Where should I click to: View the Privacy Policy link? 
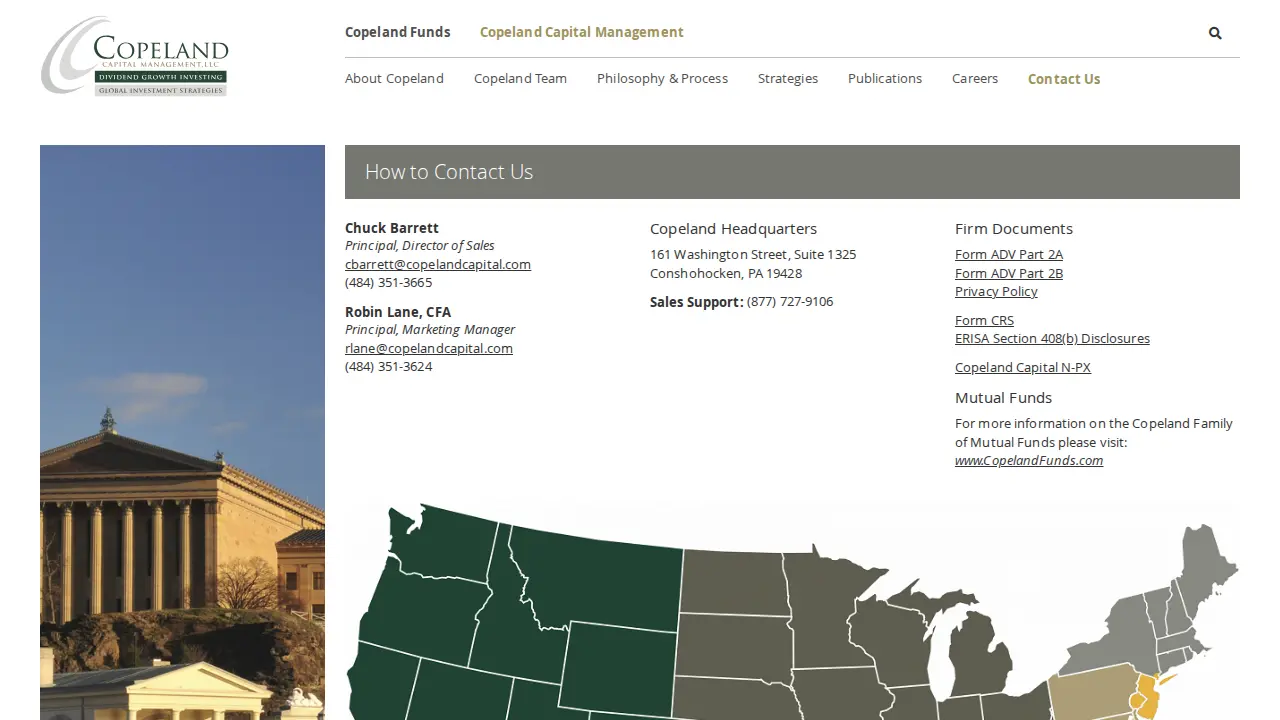pos(996,291)
